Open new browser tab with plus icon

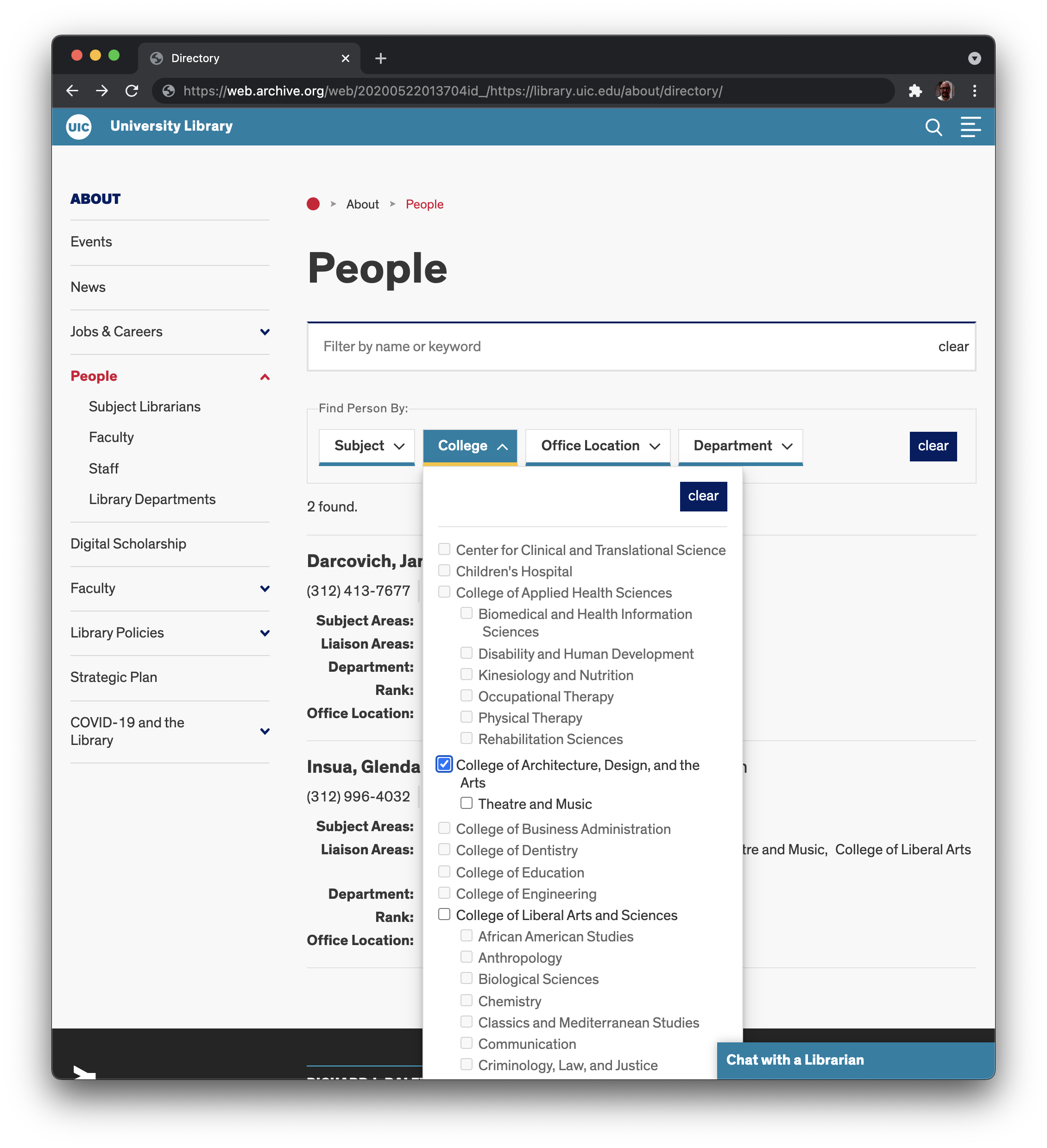[x=380, y=58]
